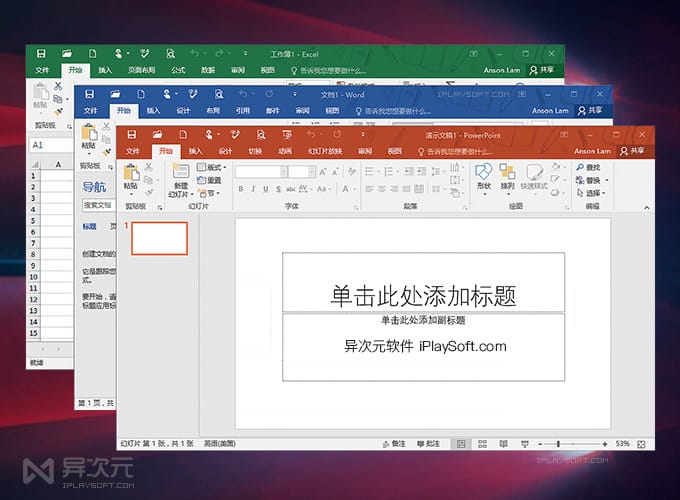Click the Save icon in the Word window
This screenshot has height=500, width=680.
coord(90,94)
